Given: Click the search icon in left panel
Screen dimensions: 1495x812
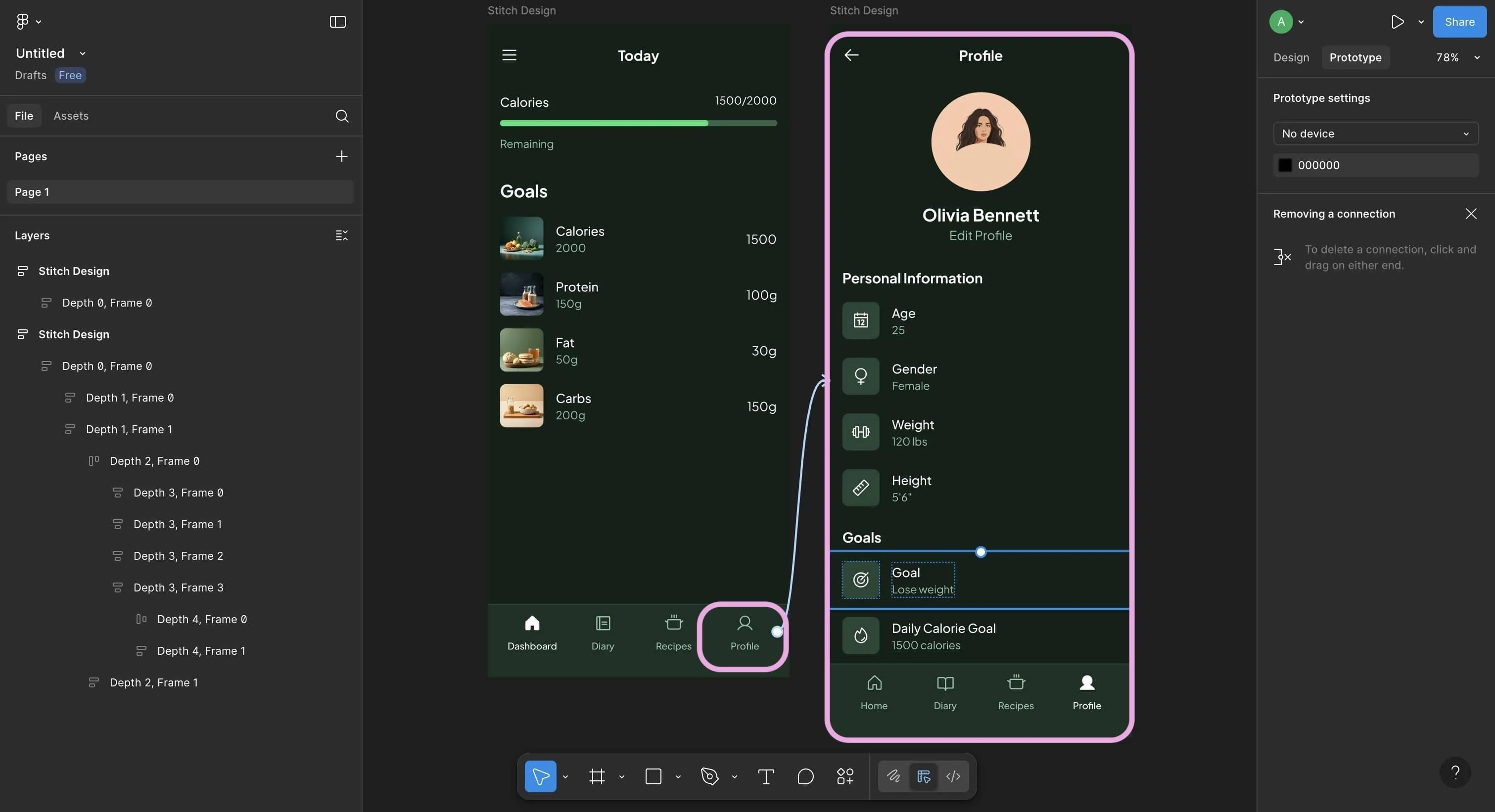Looking at the screenshot, I should tap(342, 116).
